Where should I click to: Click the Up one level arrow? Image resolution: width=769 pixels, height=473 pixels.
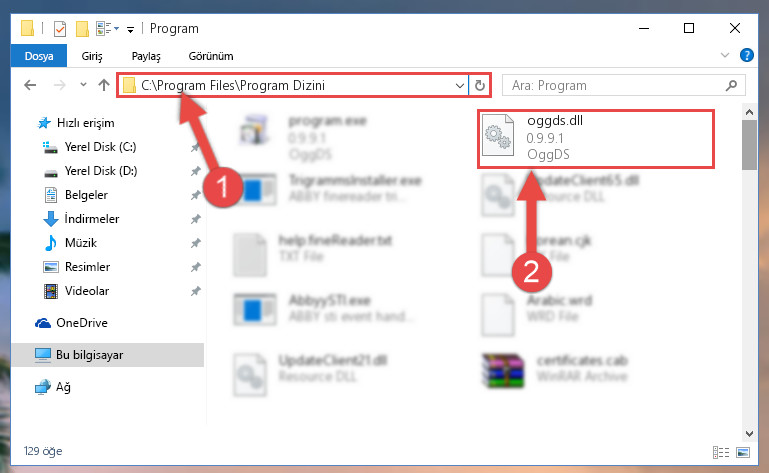point(103,85)
